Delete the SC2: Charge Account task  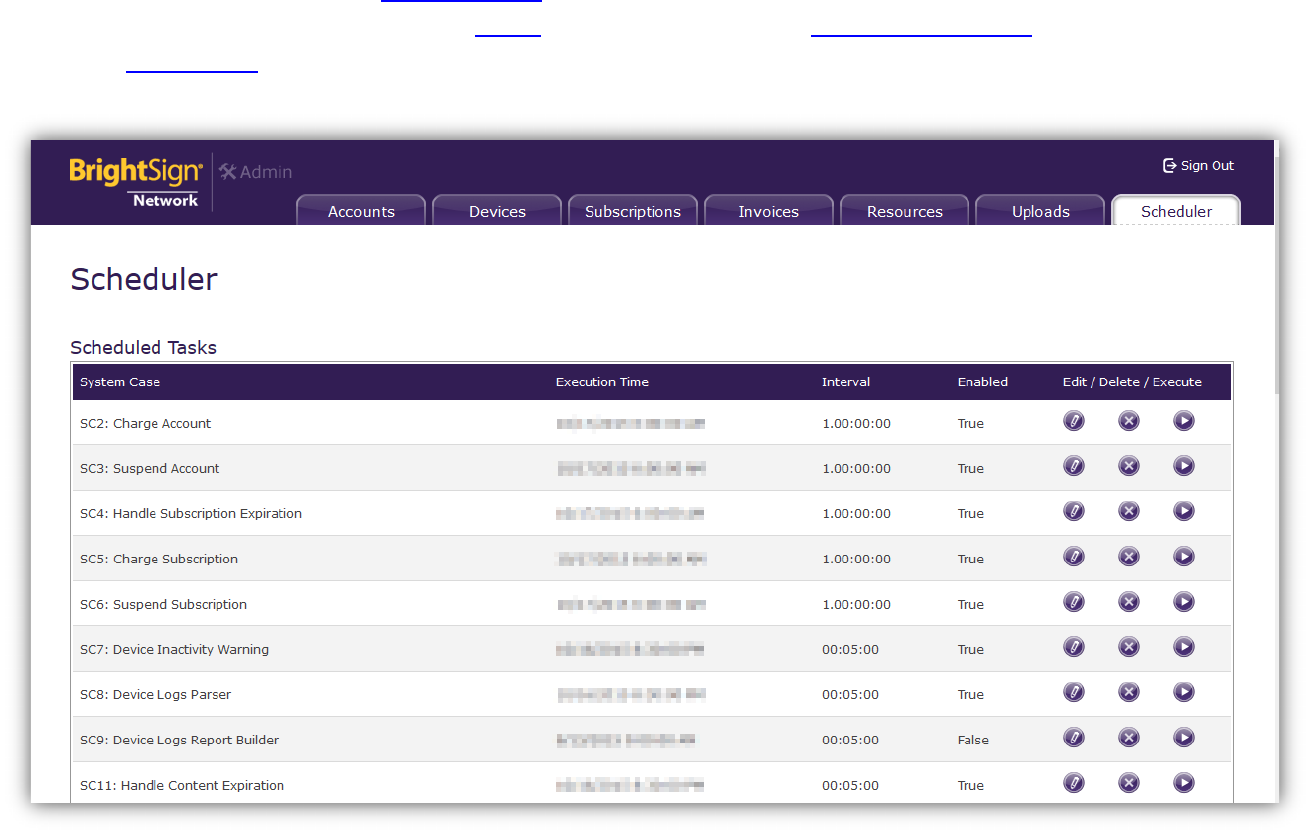point(1129,421)
